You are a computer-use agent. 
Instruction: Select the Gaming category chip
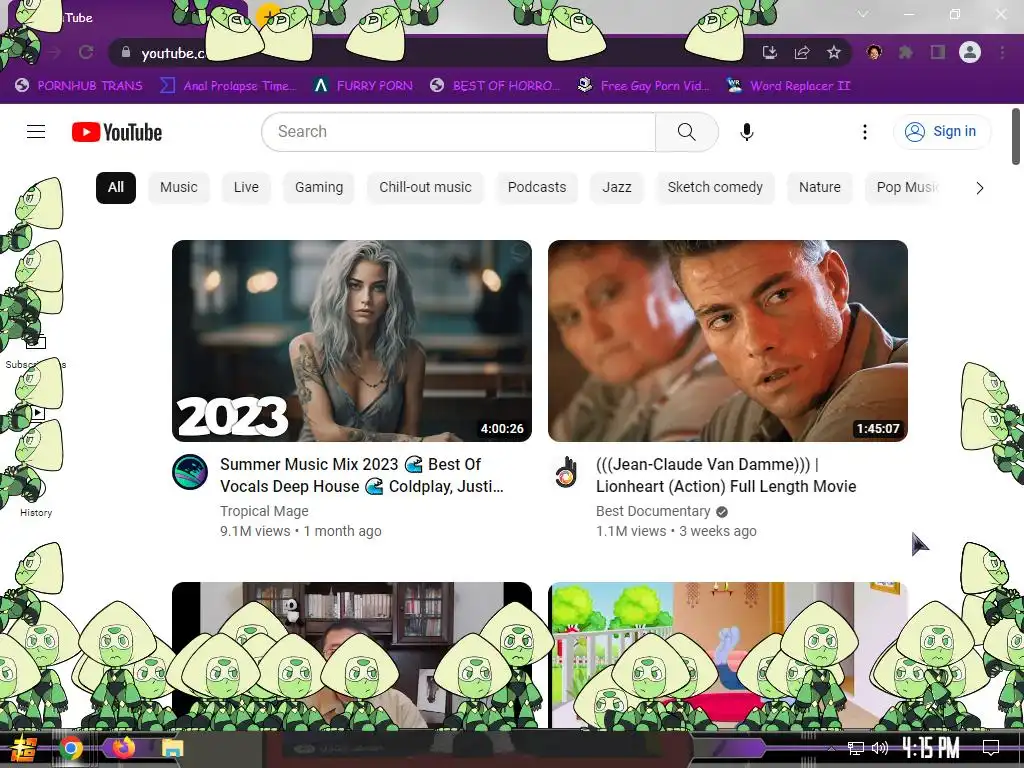click(x=319, y=187)
